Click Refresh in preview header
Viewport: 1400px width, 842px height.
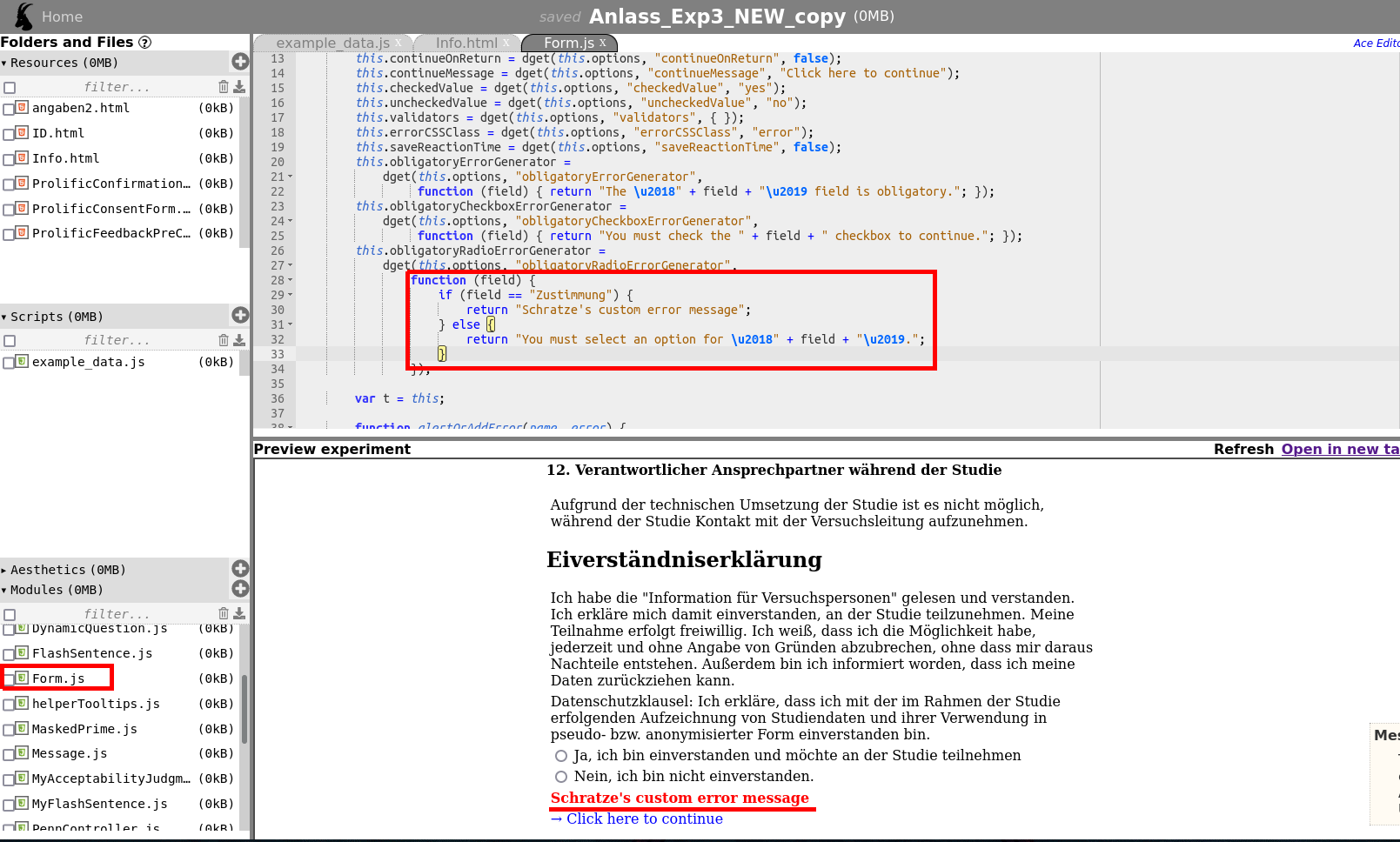(x=1243, y=449)
